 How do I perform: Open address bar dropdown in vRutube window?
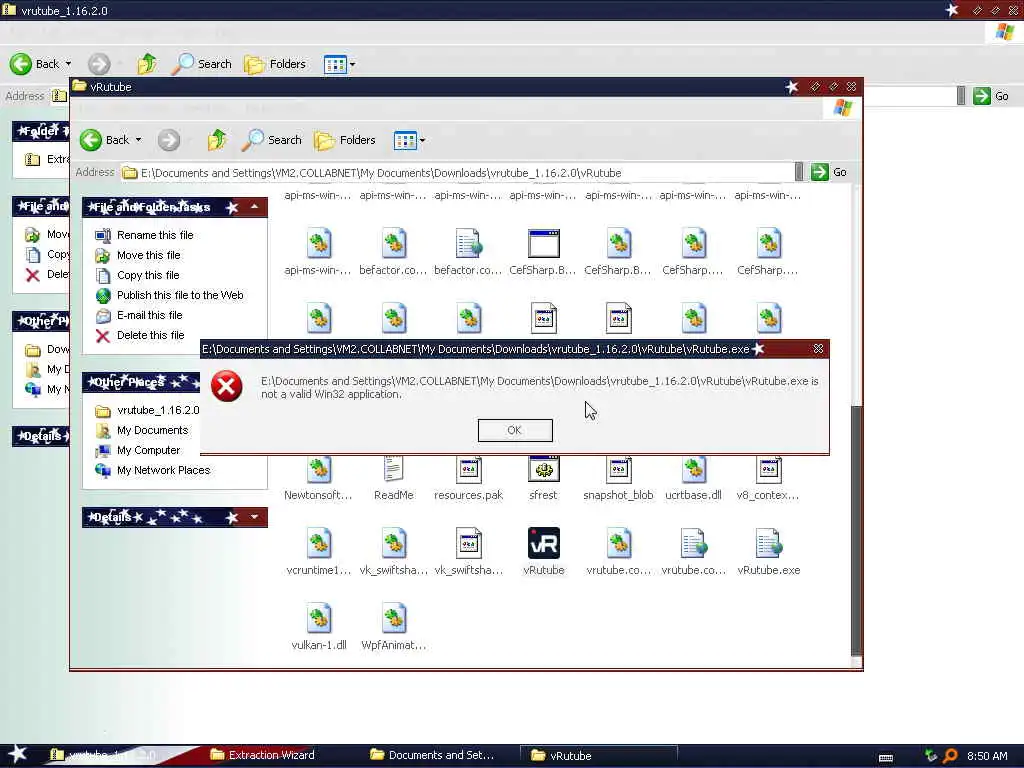799,172
